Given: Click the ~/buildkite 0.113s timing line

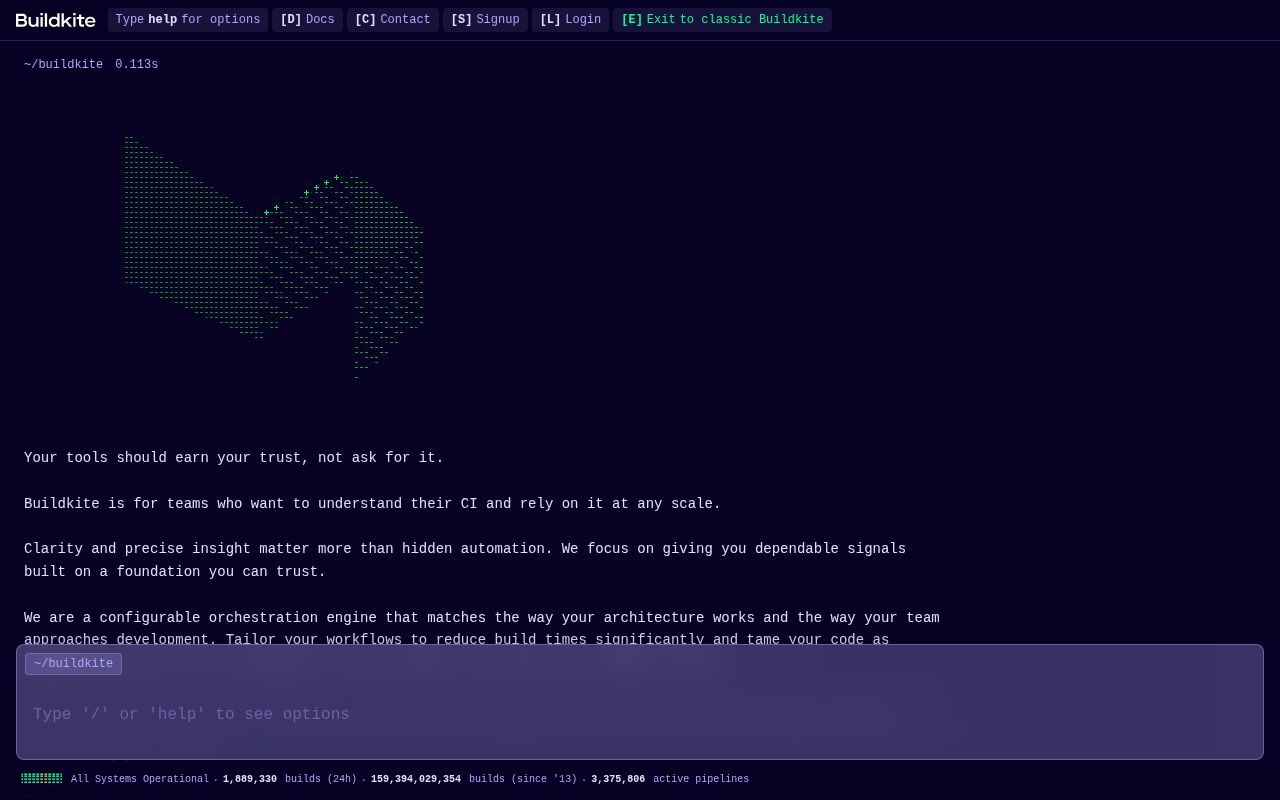Looking at the screenshot, I should (x=90, y=64).
